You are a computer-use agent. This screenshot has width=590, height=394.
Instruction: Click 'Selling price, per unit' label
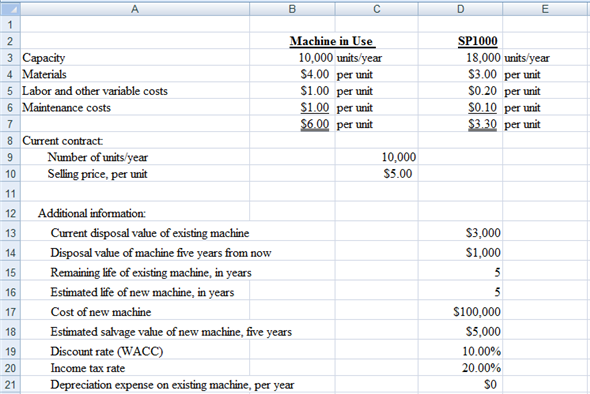(97, 174)
